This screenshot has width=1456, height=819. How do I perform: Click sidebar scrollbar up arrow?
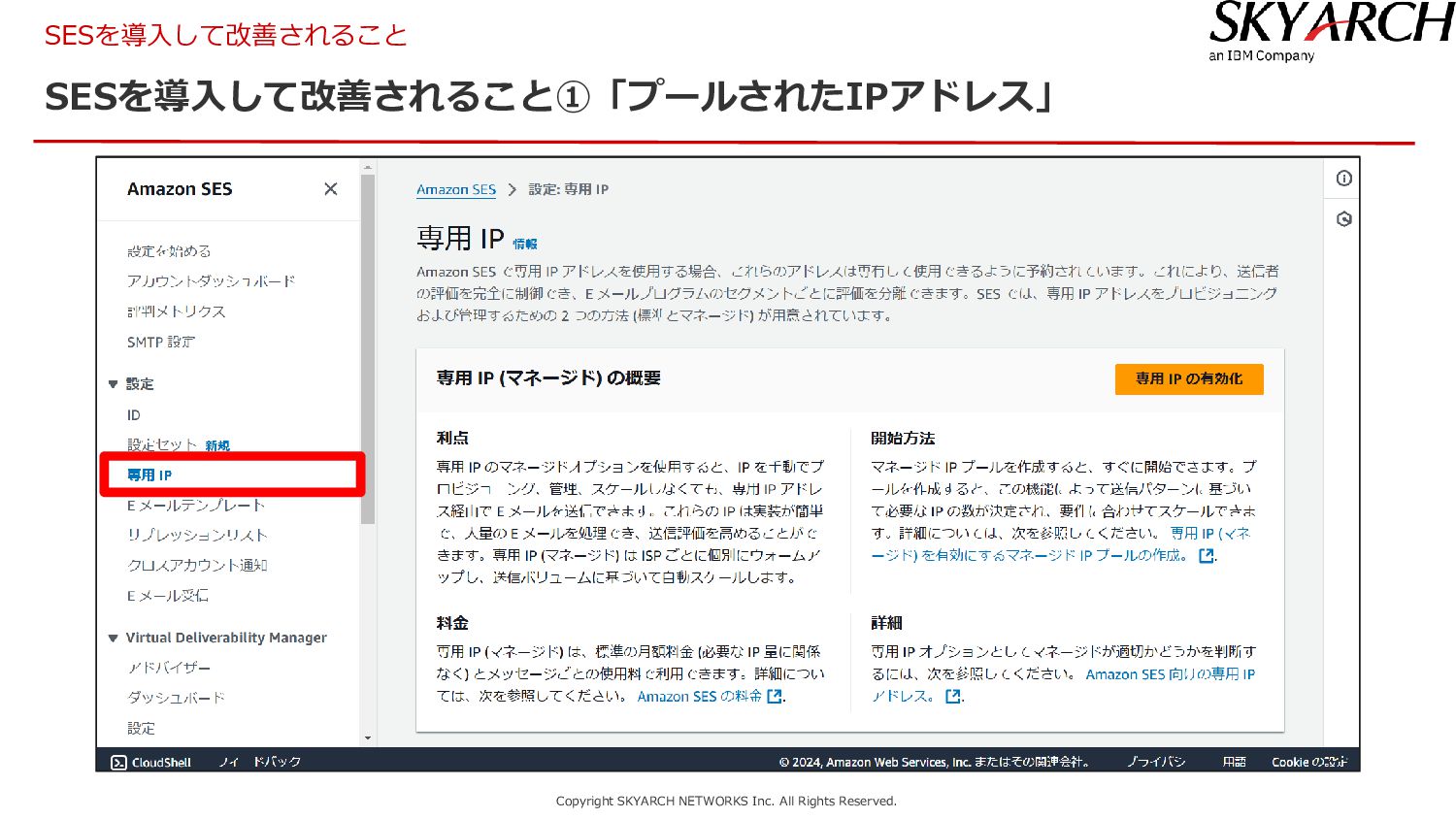[x=368, y=168]
